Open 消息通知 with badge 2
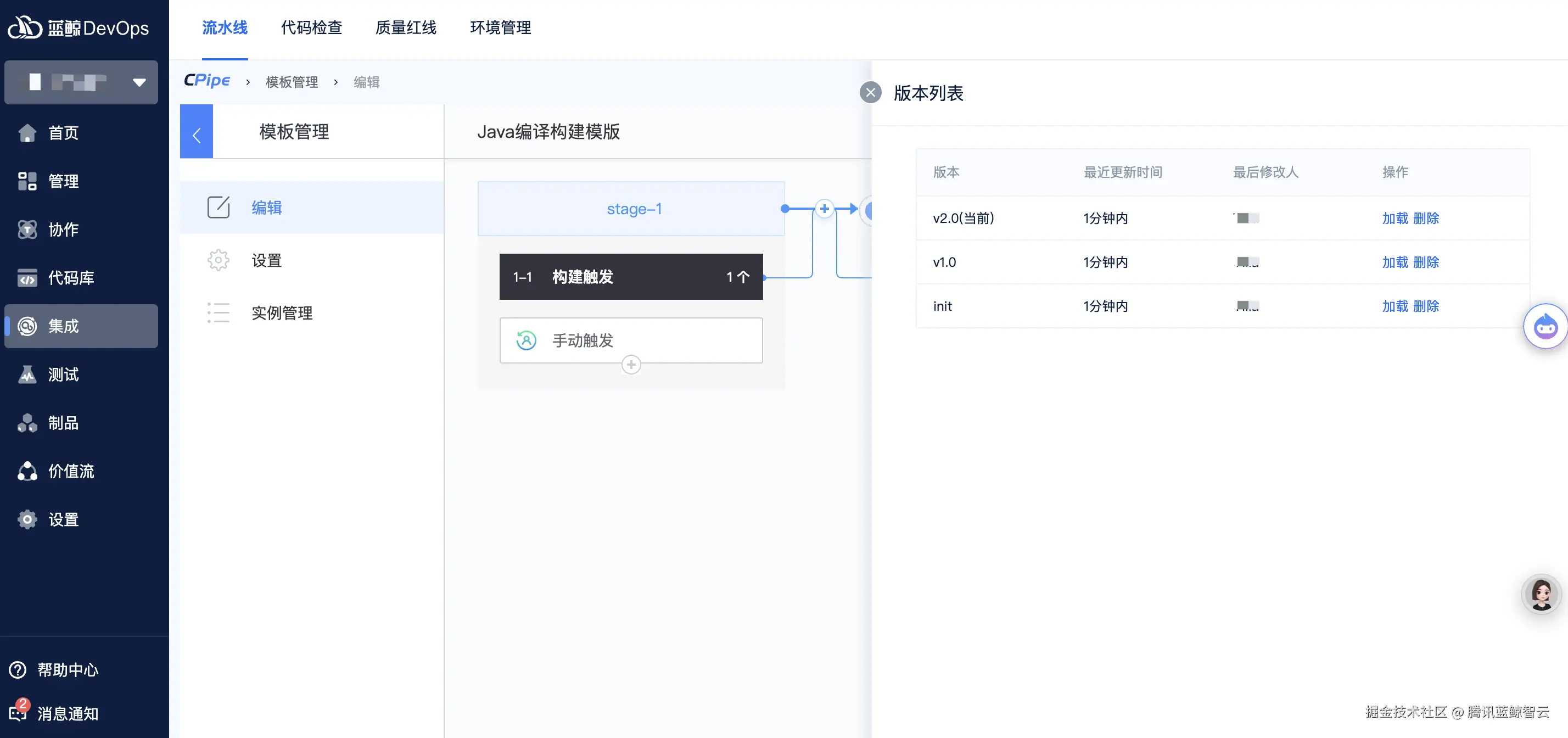The image size is (1568, 738). tap(67, 713)
